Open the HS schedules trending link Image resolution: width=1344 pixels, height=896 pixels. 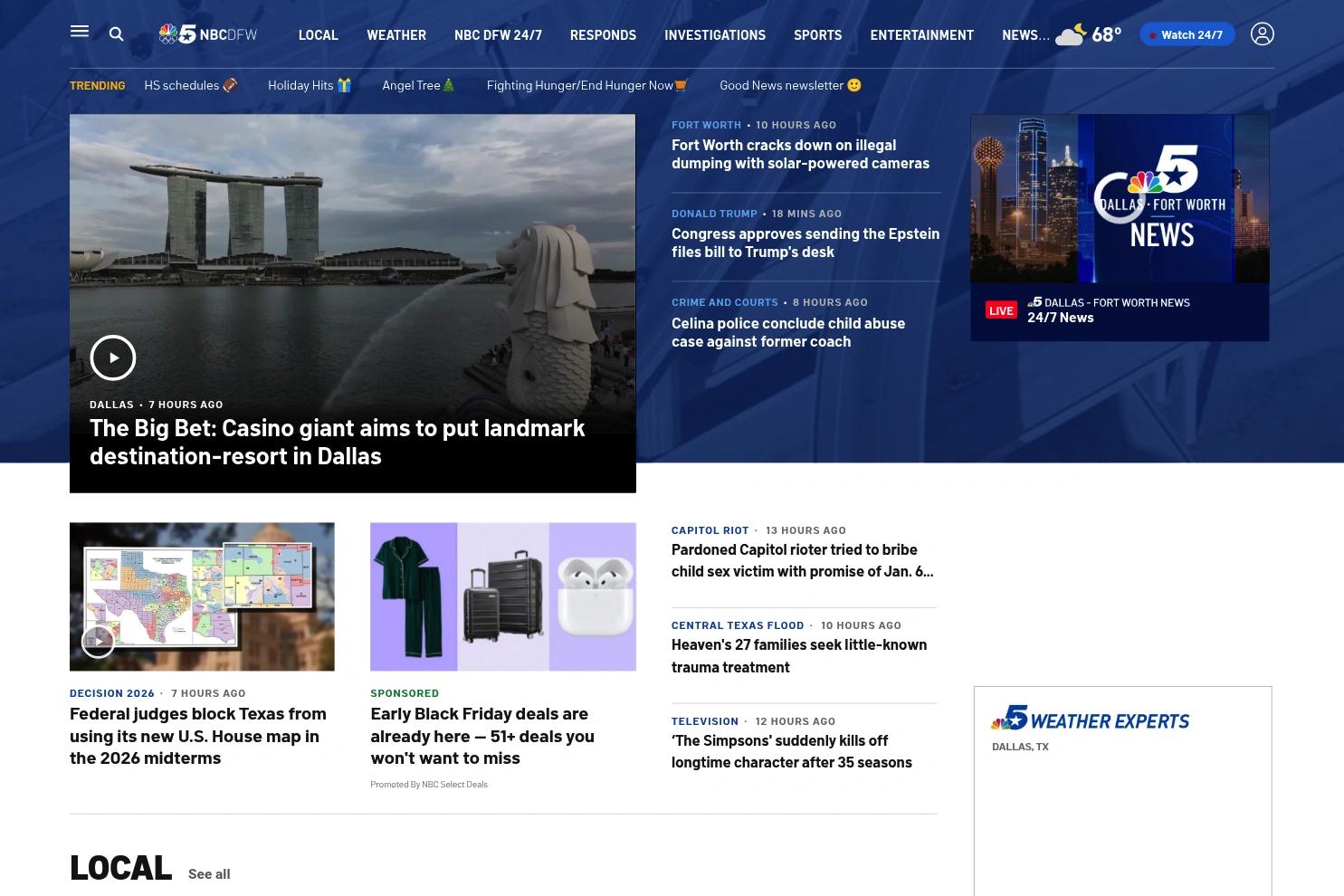click(191, 85)
